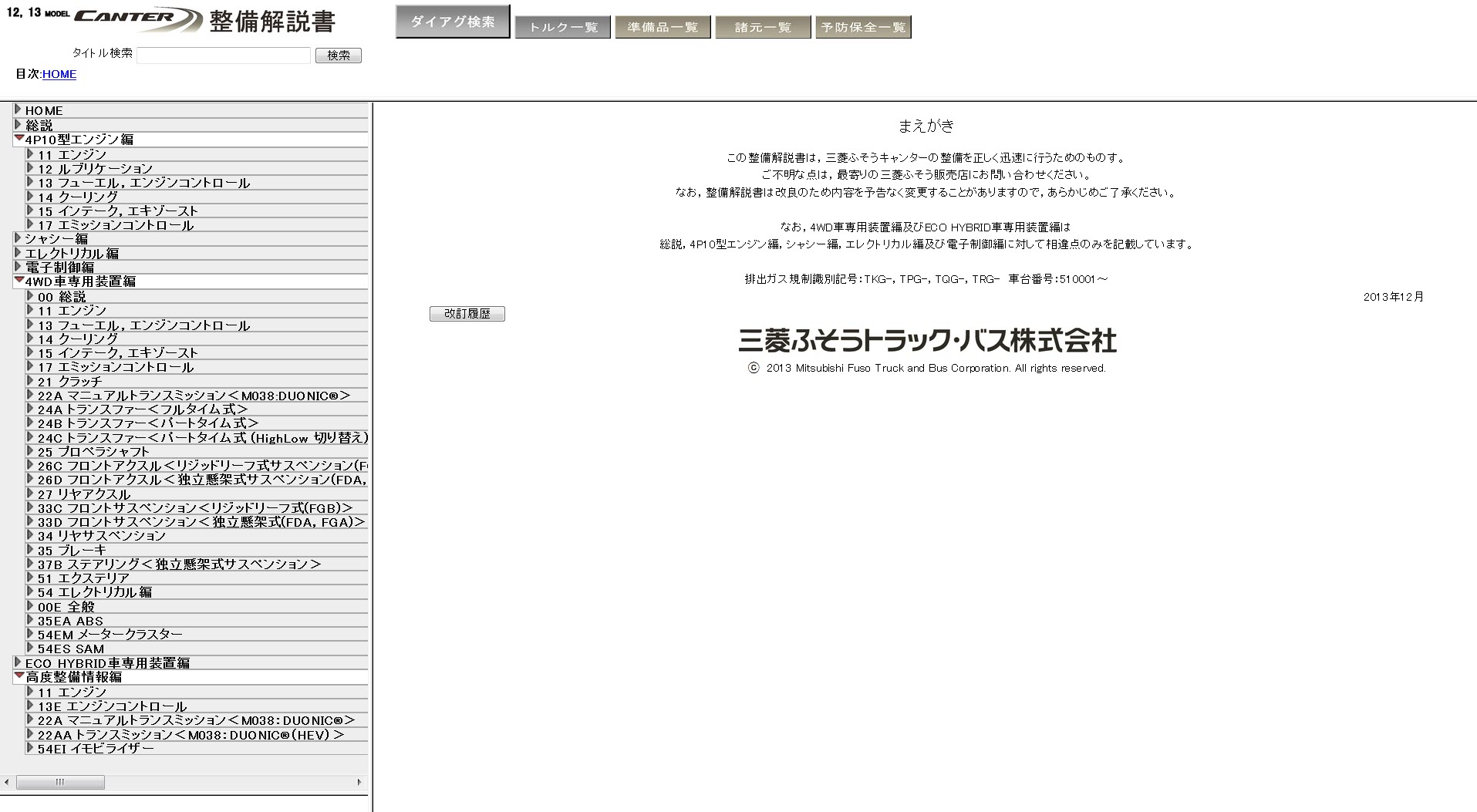
Task: Click the 改訂履歴 button
Action: point(467,314)
